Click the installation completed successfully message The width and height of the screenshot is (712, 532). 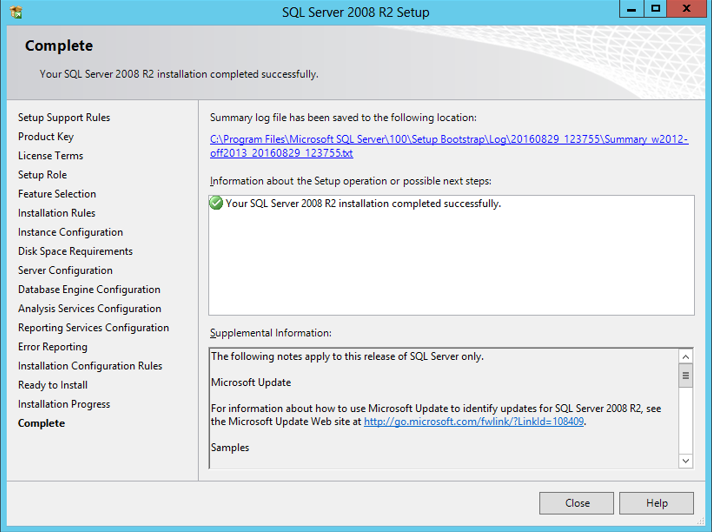(x=363, y=204)
